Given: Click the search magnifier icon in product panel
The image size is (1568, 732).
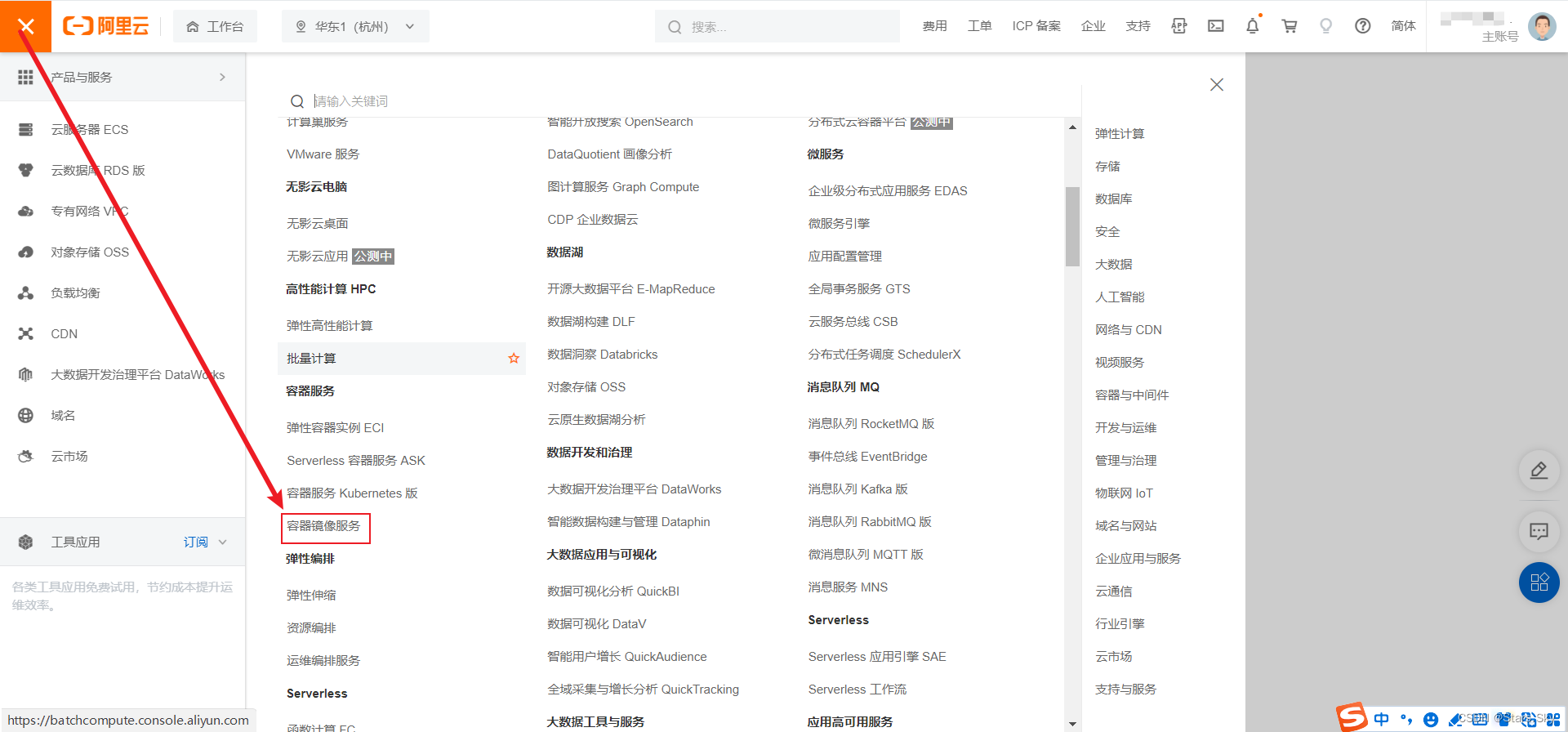Looking at the screenshot, I should pos(297,101).
